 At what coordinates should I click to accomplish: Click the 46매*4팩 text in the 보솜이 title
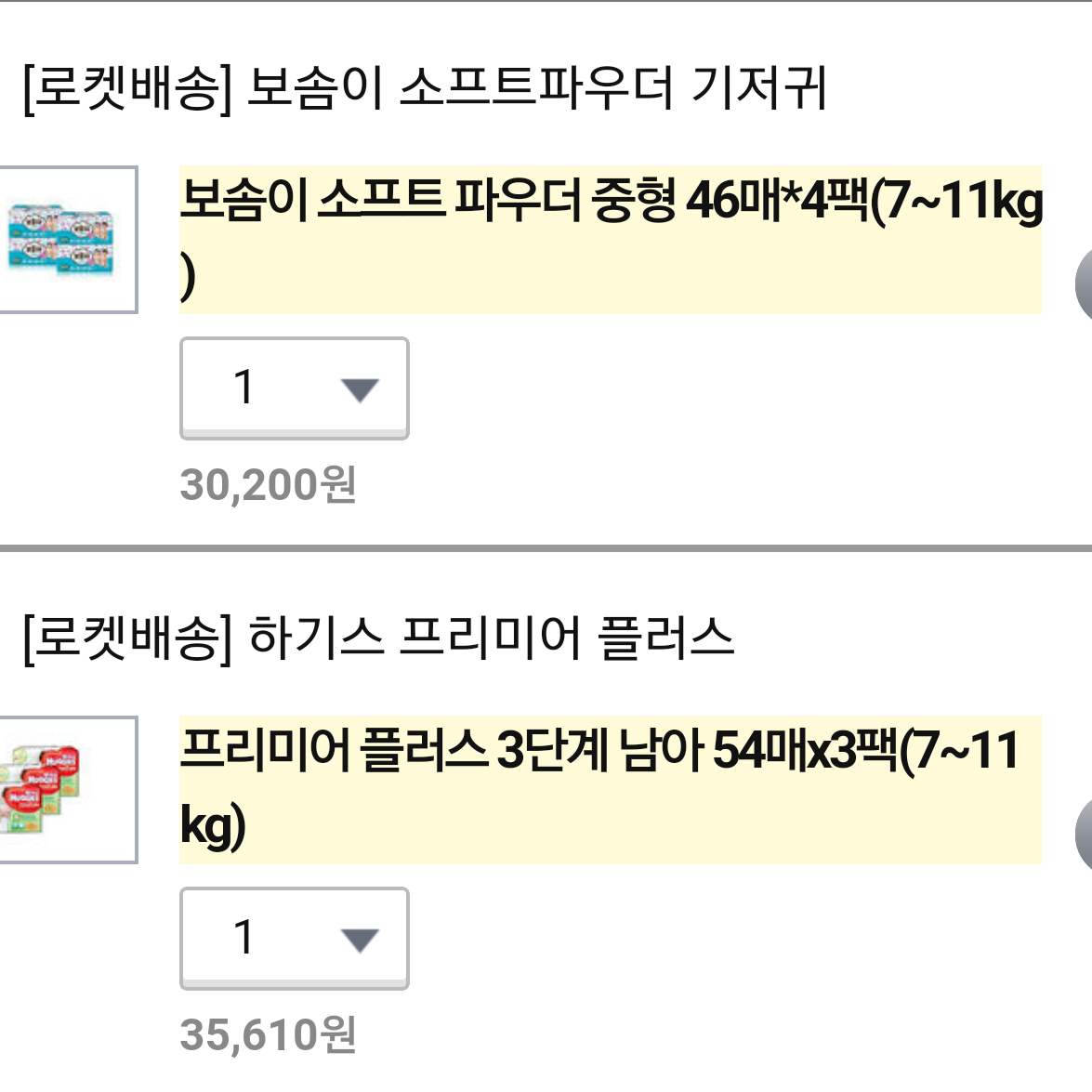[778, 201]
